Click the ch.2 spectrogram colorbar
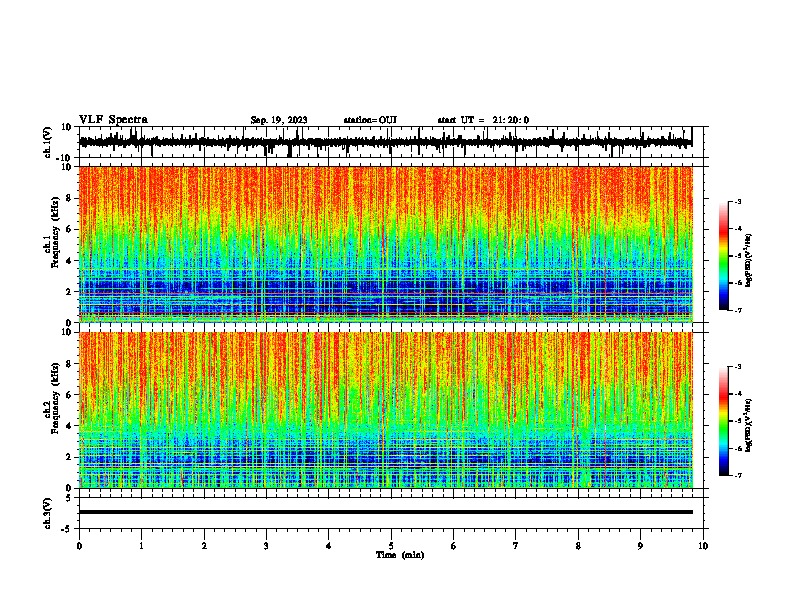This screenshot has width=792, height=612. point(723,421)
